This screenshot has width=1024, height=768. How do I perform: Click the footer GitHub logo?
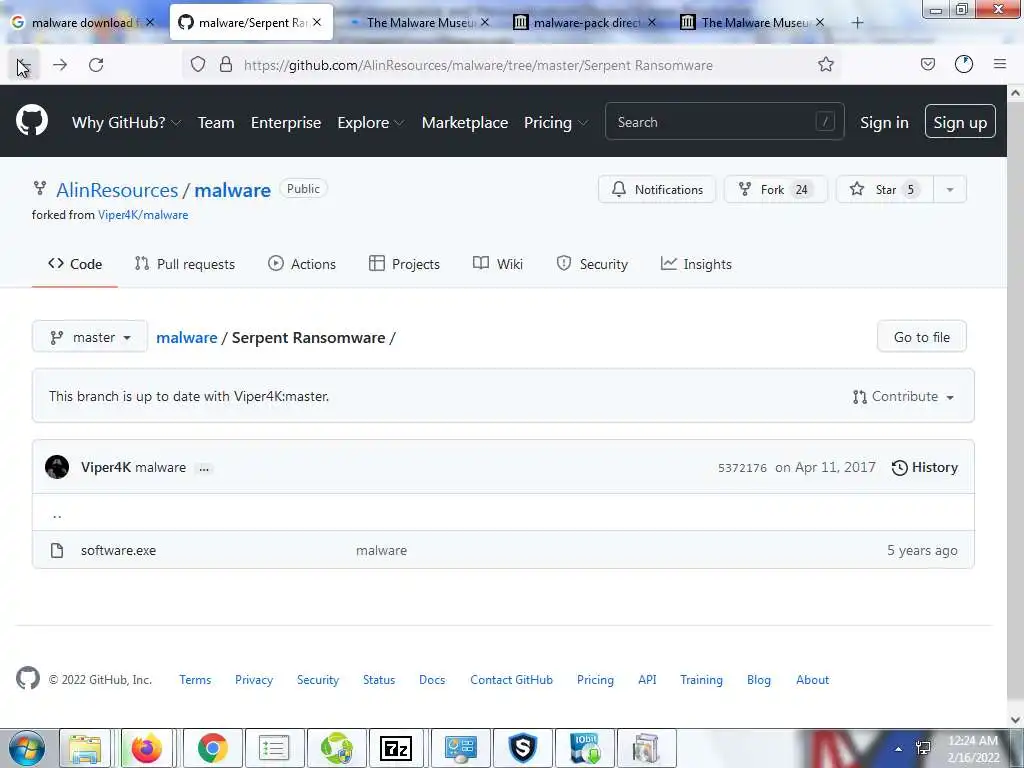[27, 679]
